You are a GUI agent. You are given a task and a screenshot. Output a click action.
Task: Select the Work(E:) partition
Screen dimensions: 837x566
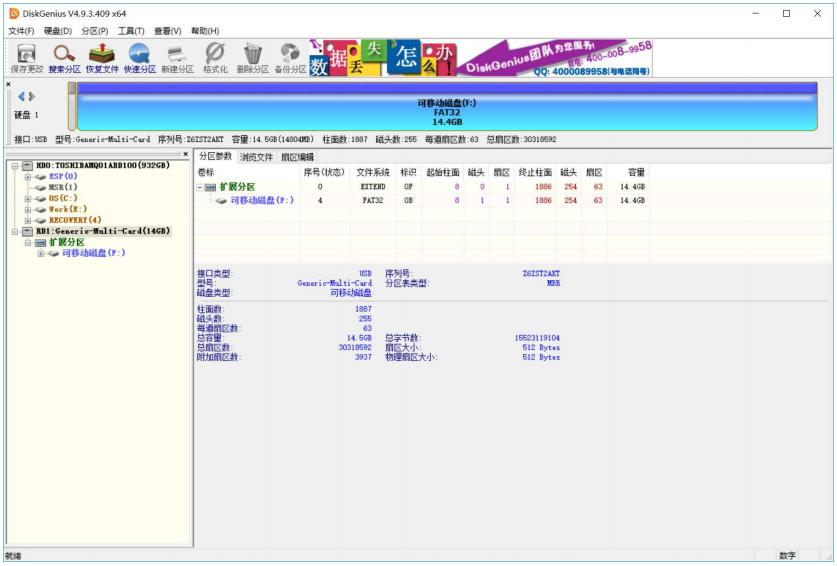[x=68, y=209]
